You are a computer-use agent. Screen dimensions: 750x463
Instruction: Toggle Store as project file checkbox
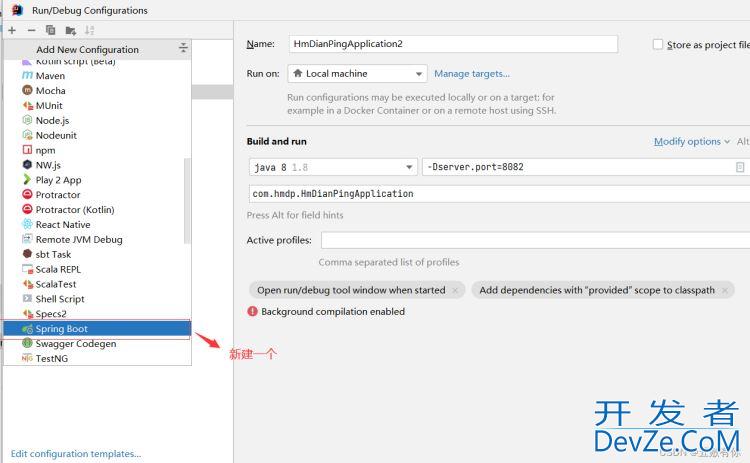click(x=658, y=44)
